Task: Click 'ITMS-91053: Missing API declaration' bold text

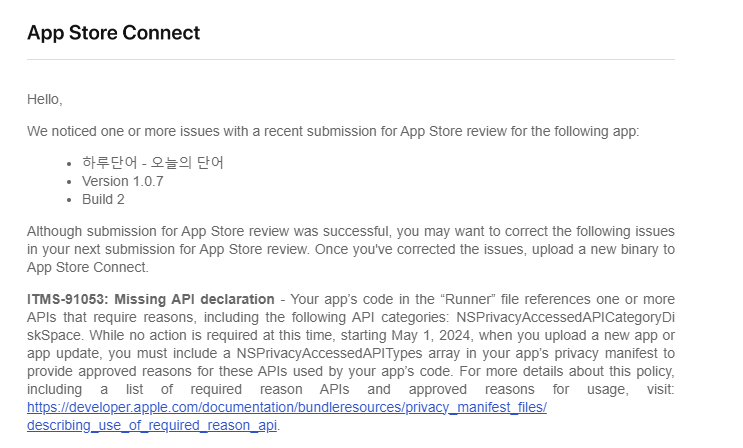Action: (151, 299)
